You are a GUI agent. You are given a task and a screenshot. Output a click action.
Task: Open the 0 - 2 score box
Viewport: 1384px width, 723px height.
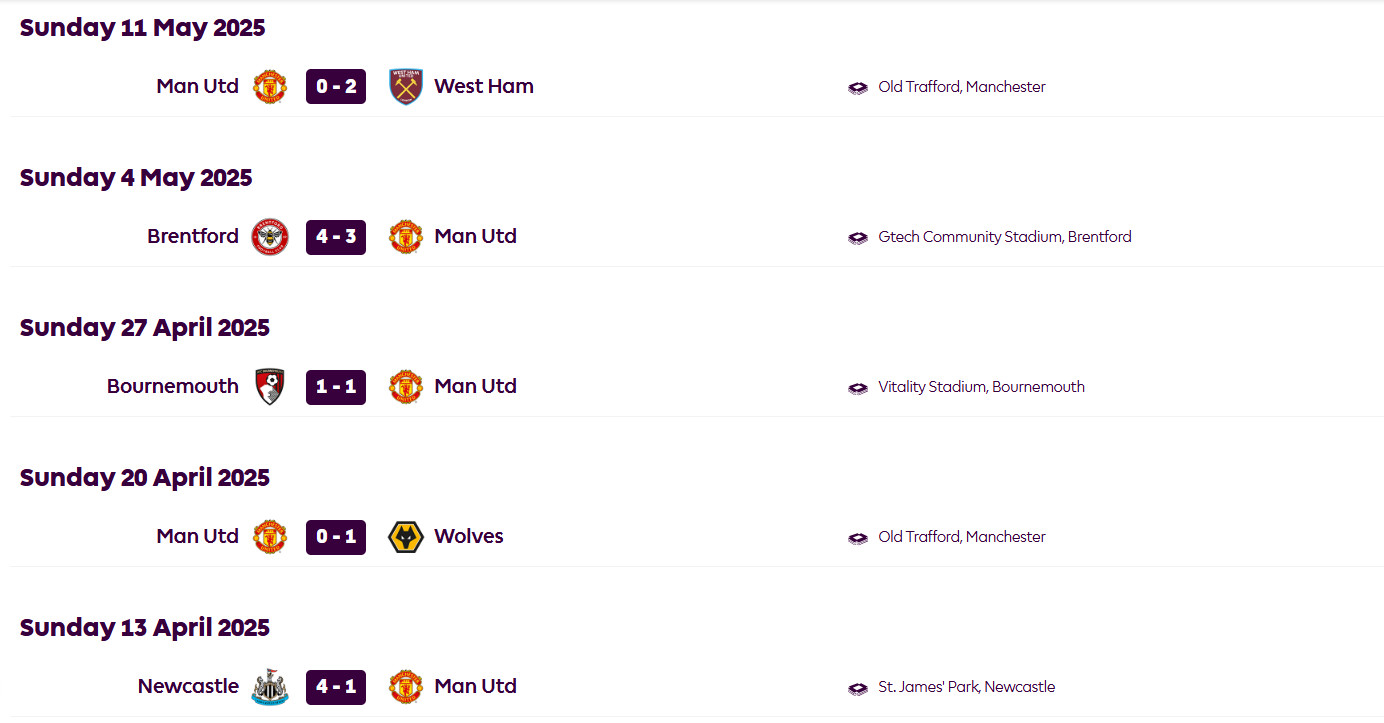coord(336,87)
